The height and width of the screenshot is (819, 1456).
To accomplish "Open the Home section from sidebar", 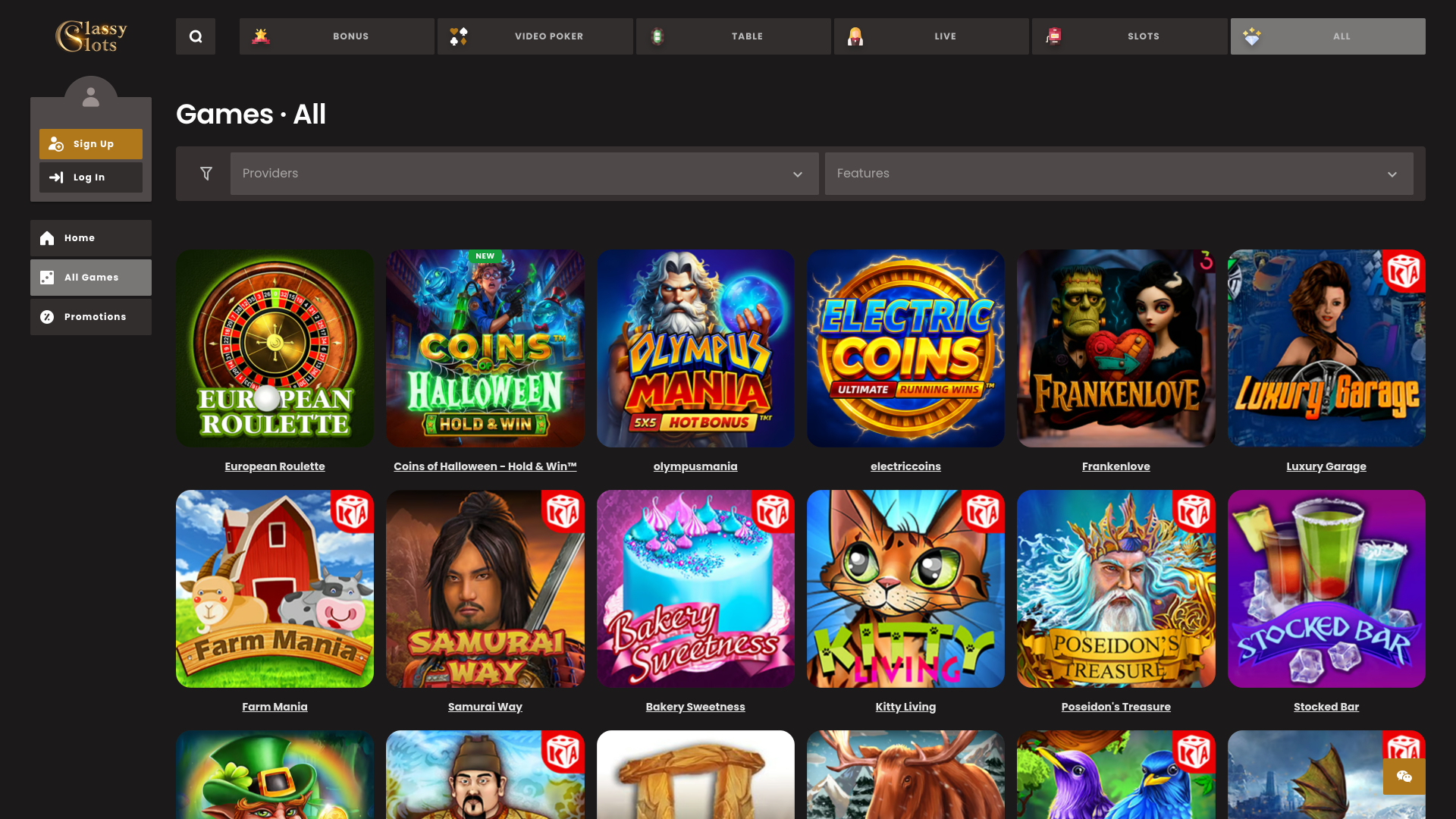I will coord(90,237).
